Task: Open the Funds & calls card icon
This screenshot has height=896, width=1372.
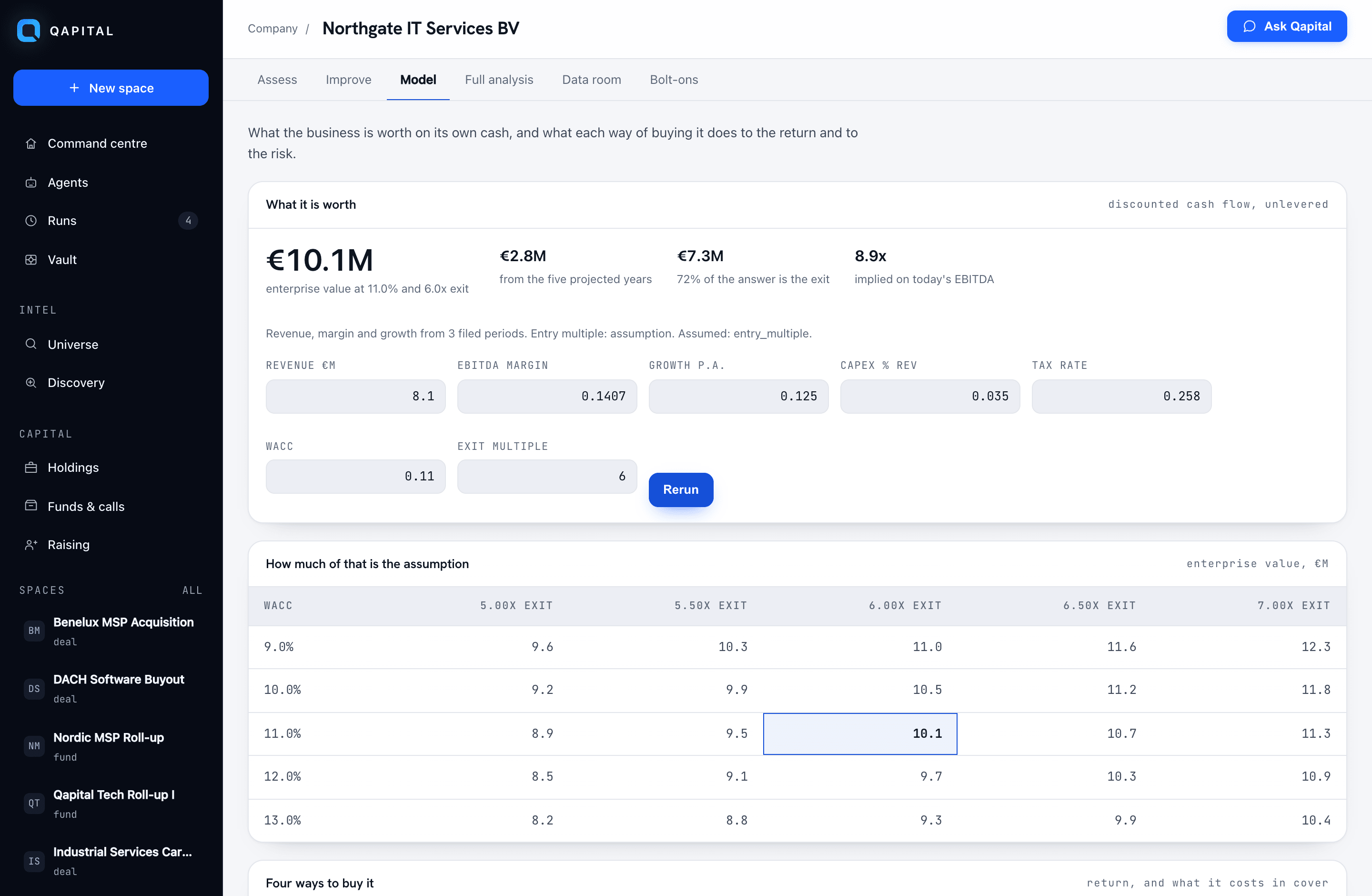Action: 31,506
